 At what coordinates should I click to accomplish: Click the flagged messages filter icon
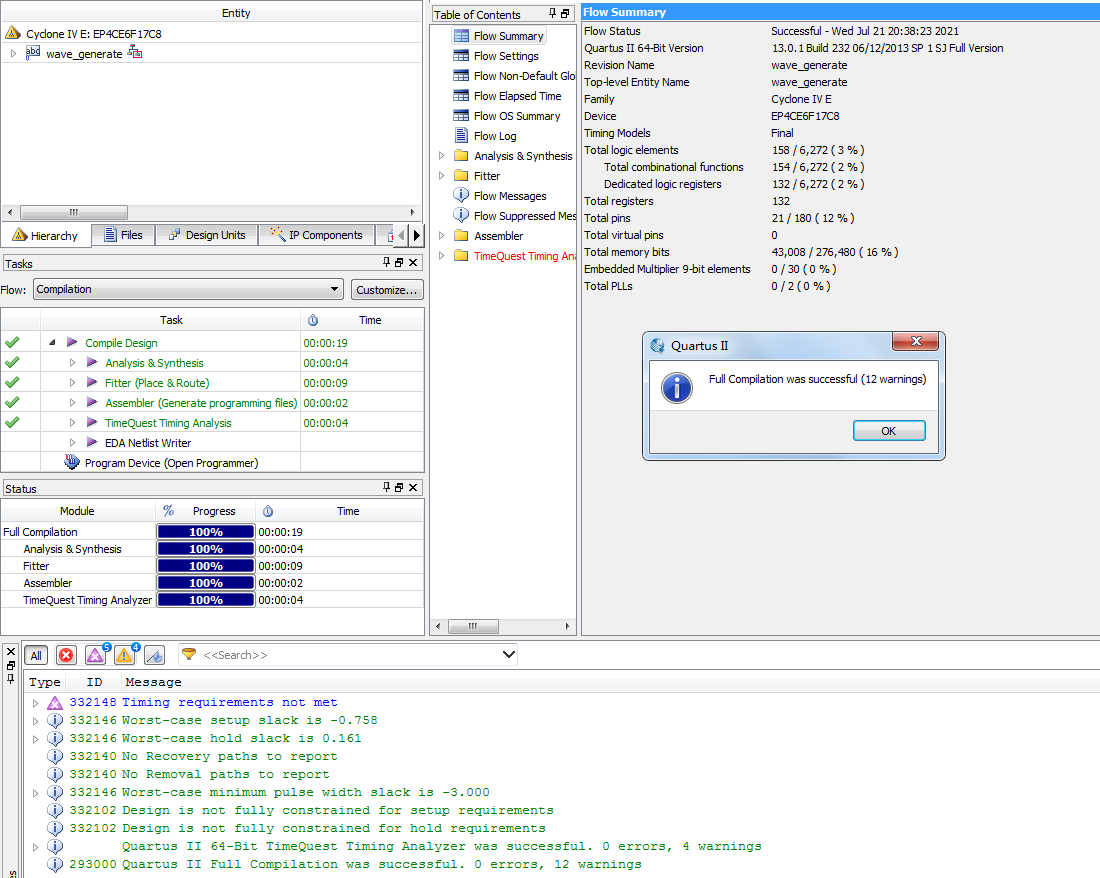[x=154, y=655]
